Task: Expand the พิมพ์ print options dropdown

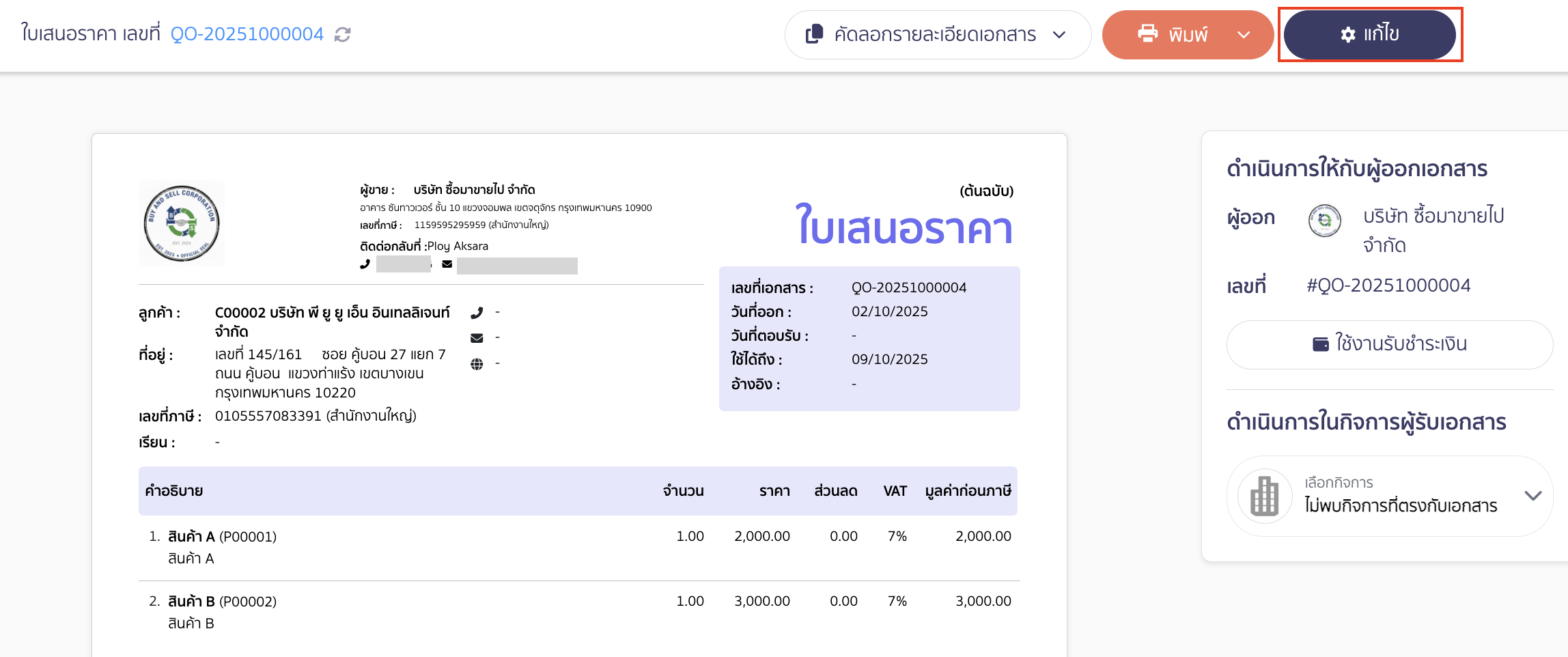Action: click(x=1244, y=34)
